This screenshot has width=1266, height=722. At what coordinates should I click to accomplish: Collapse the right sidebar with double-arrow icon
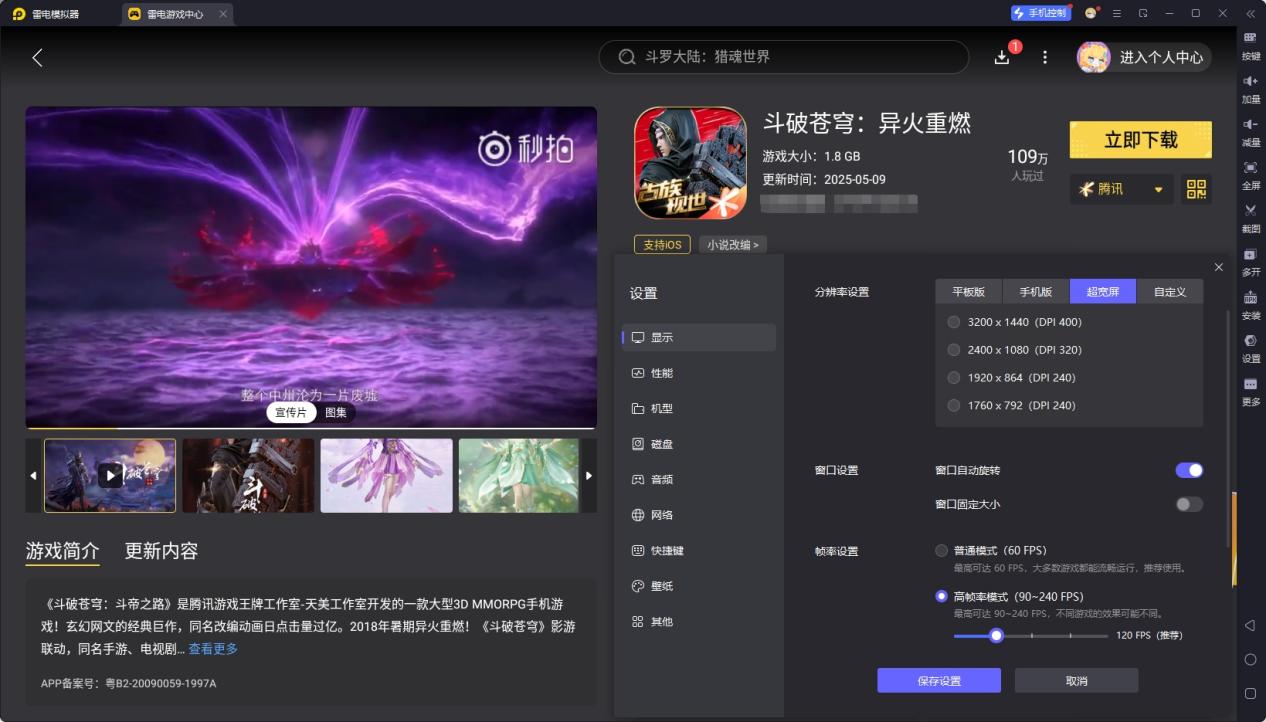coord(1250,13)
